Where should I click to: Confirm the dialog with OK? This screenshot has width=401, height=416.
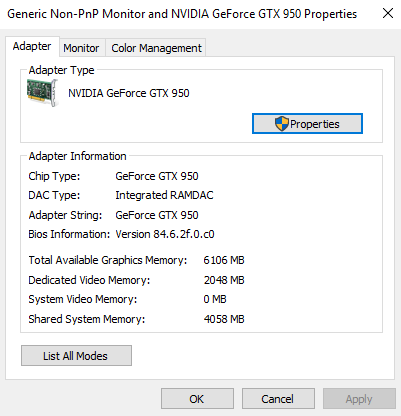pos(197,399)
